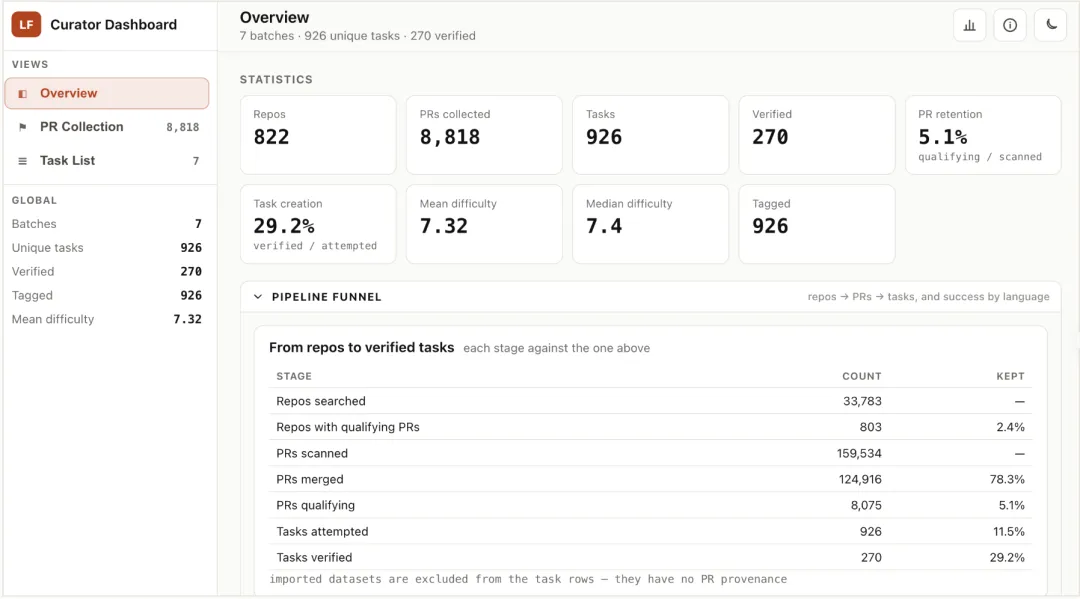Click the Tasks verified funnel row
Viewport: 1080px width, 599px height.
[x=650, y=558]
